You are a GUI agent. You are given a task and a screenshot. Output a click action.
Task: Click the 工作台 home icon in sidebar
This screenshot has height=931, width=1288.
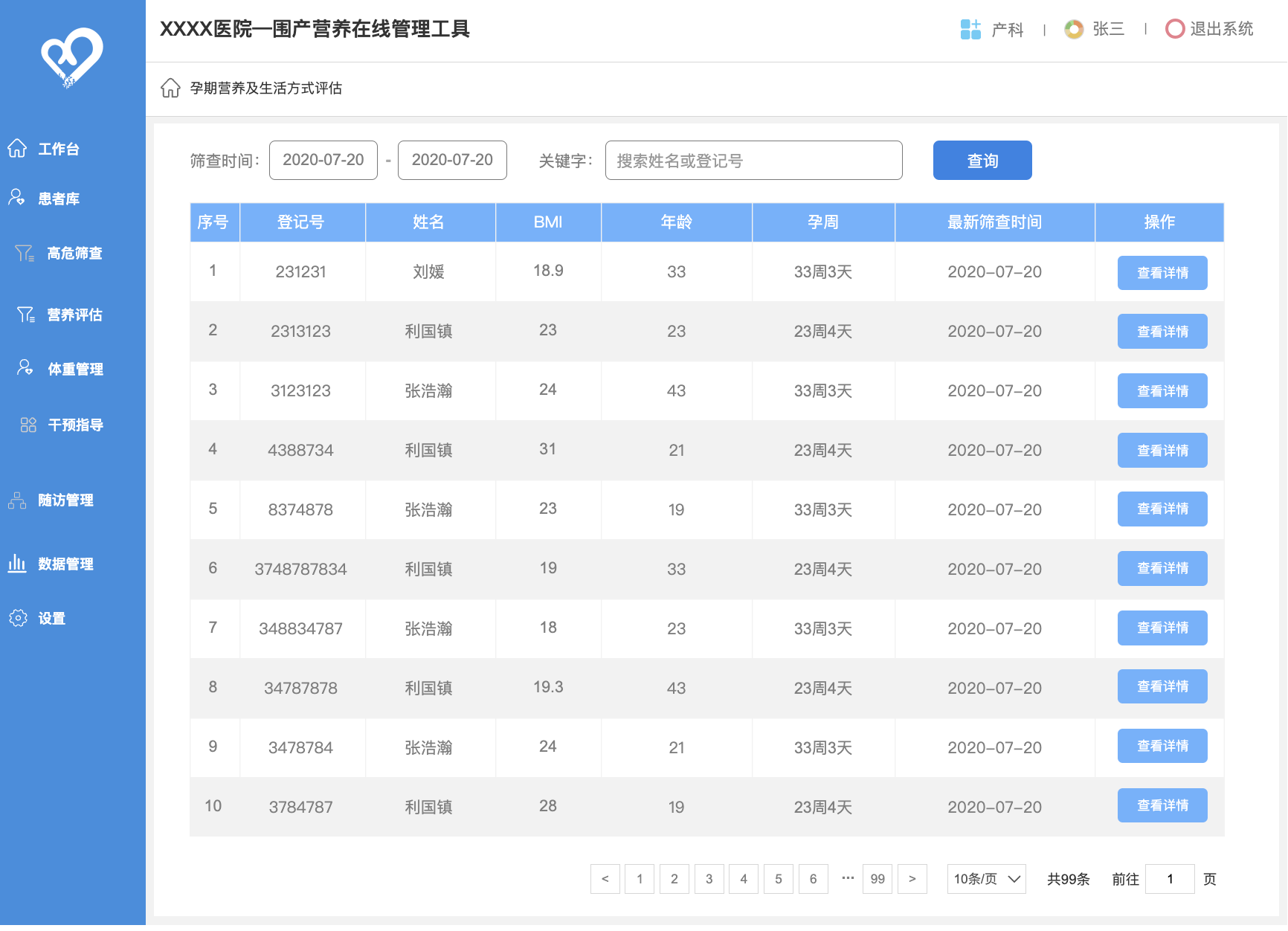tap(17, 149)
